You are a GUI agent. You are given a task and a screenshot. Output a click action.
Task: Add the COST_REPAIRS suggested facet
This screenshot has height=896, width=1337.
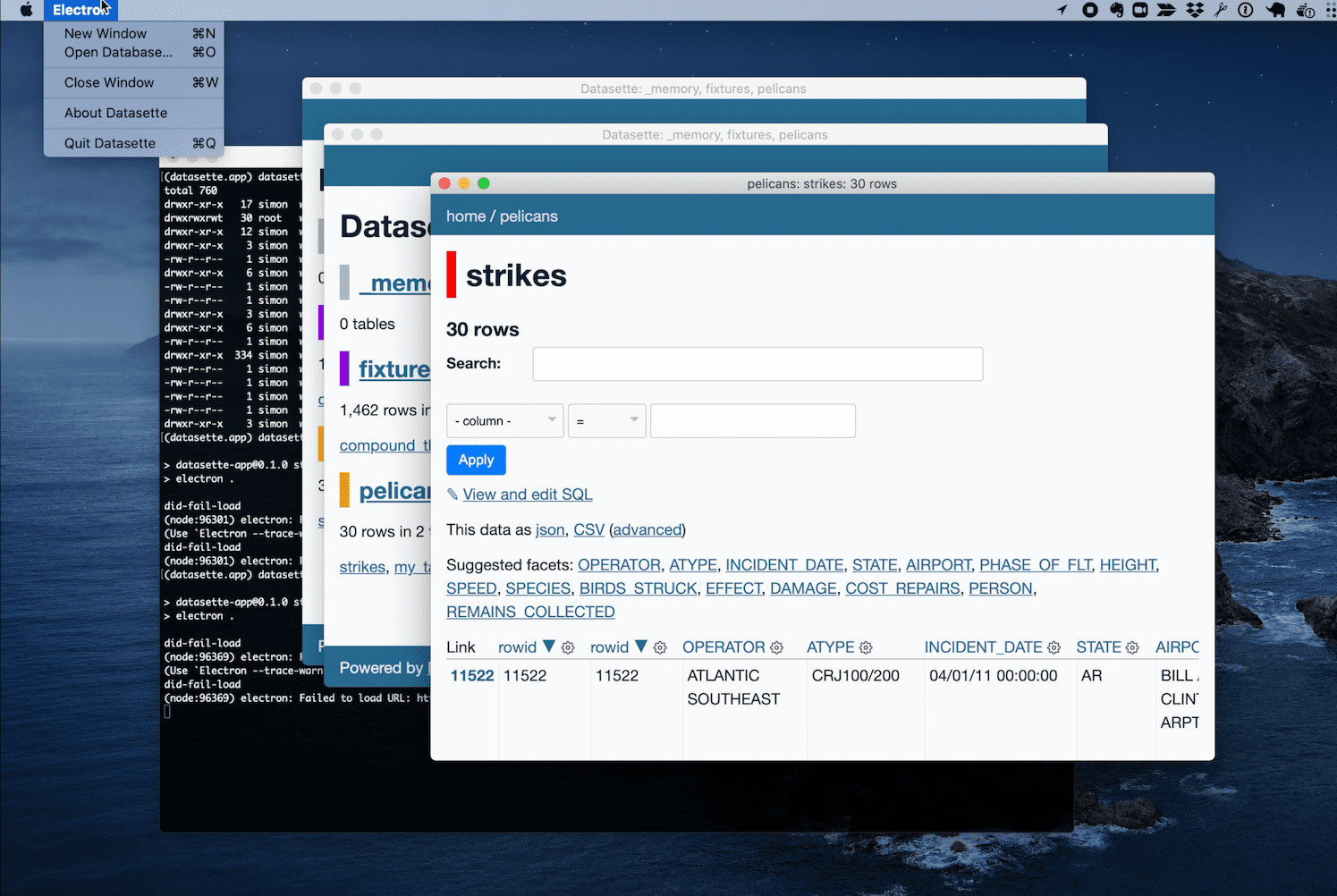coord(902,588)
